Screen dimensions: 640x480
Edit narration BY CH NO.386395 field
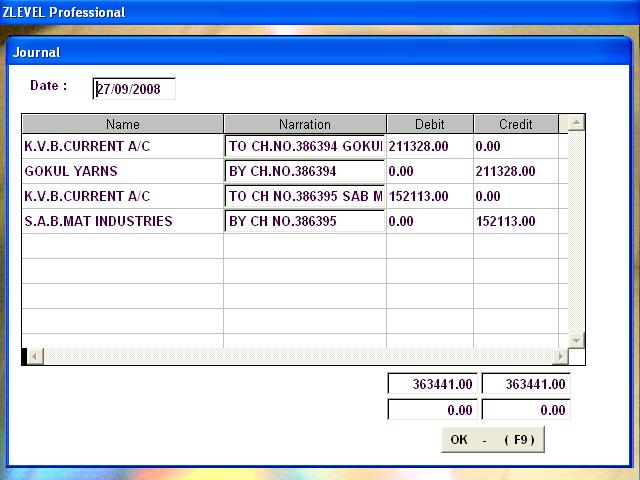pyautogui.click(x=305, y=221)
